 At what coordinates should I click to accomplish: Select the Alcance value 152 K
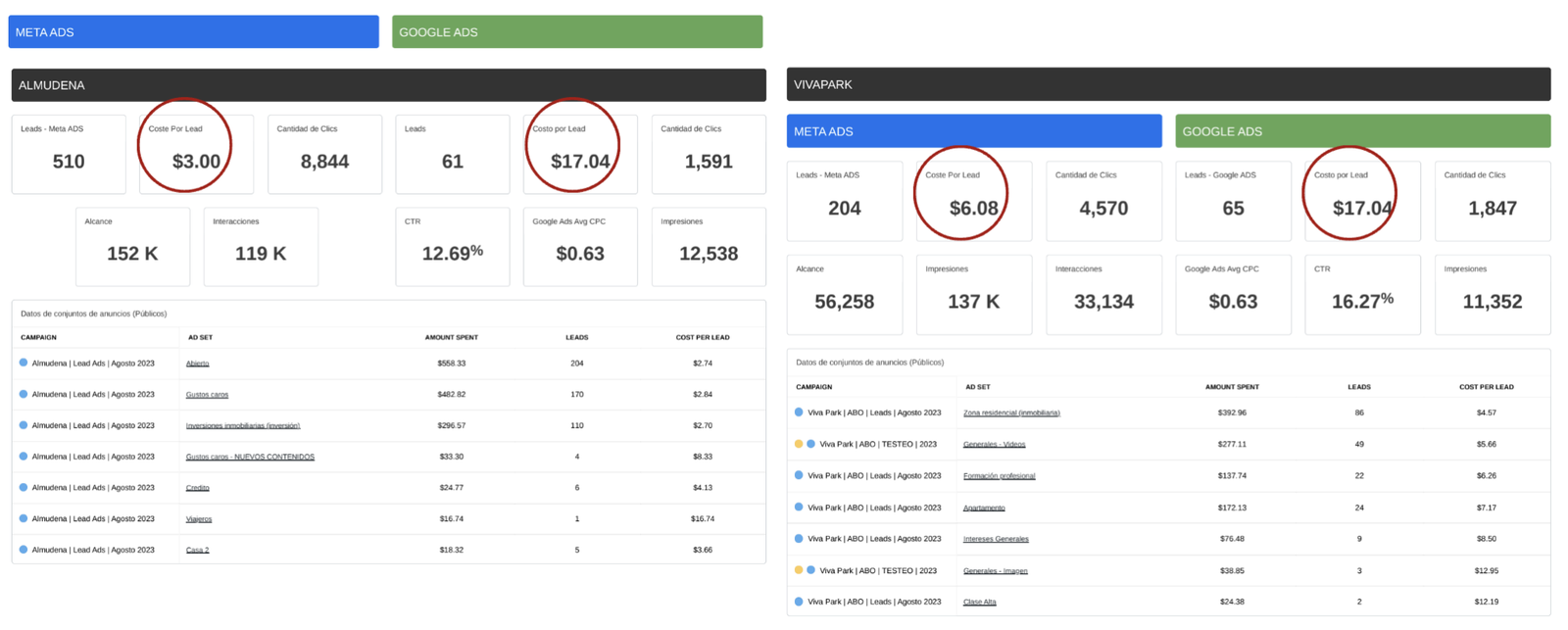click(x=132, y=254)
